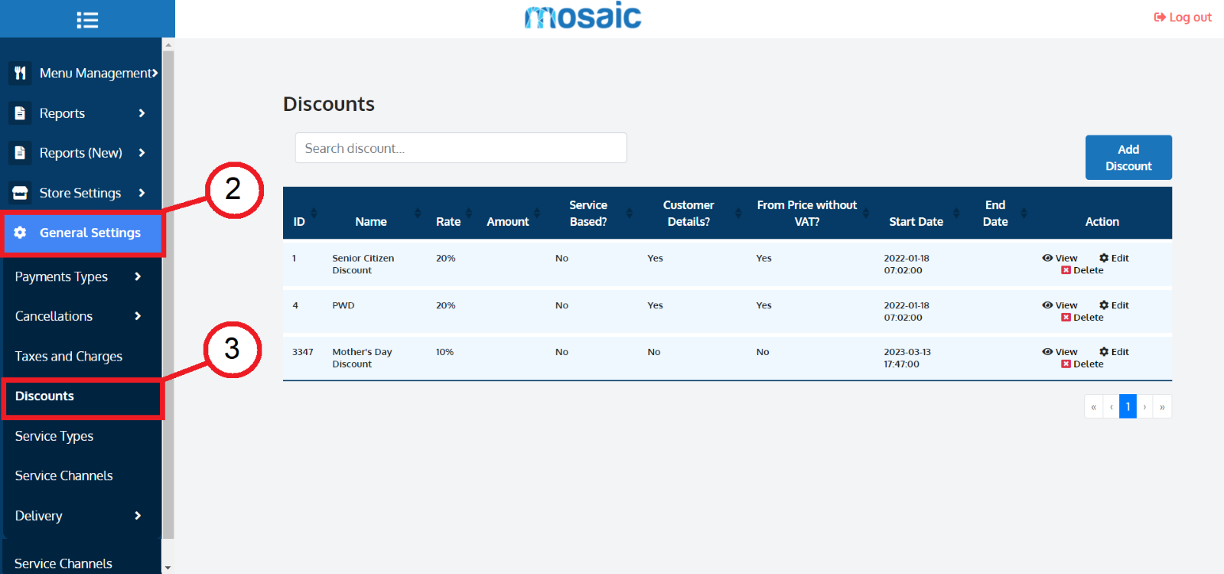This screenshot has width=1224, height=574.
Task: Click the General Settings gear icon
Action: [20, 233]
